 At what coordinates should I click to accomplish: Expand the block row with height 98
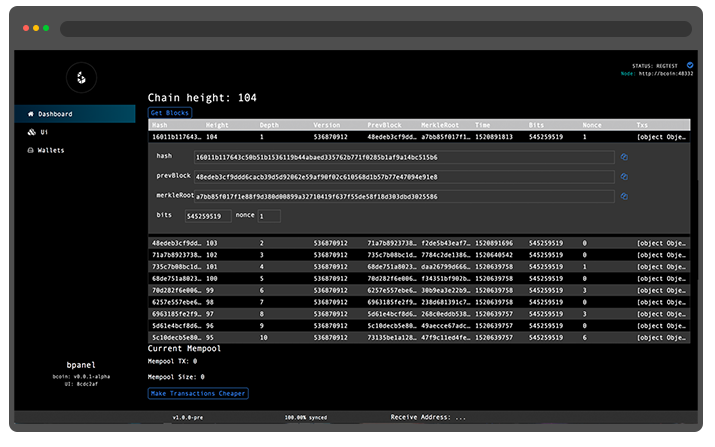419,302
